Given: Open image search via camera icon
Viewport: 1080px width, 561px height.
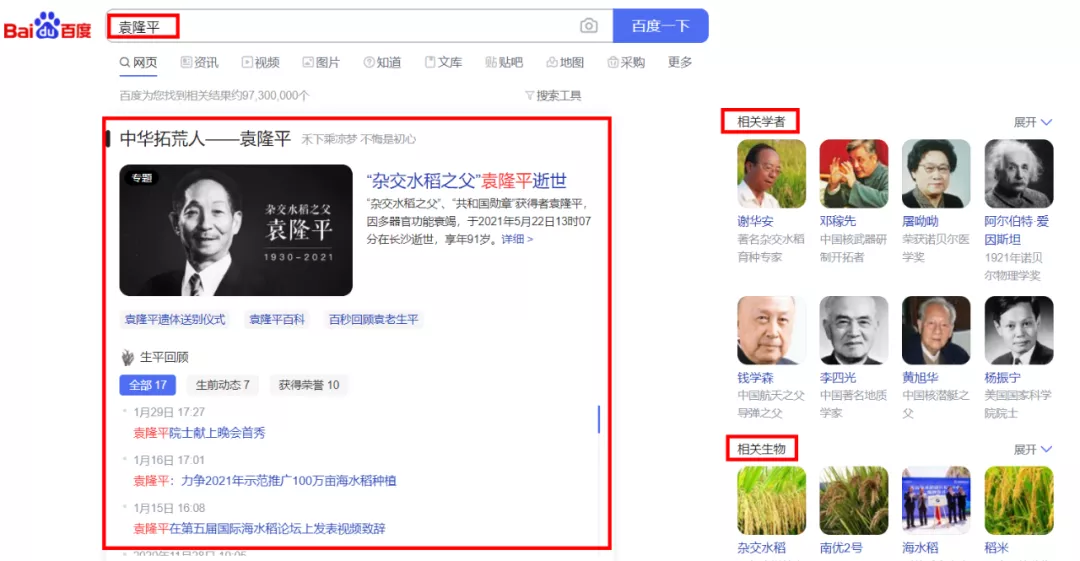Looking at the screenshot, I should [588, 26].
